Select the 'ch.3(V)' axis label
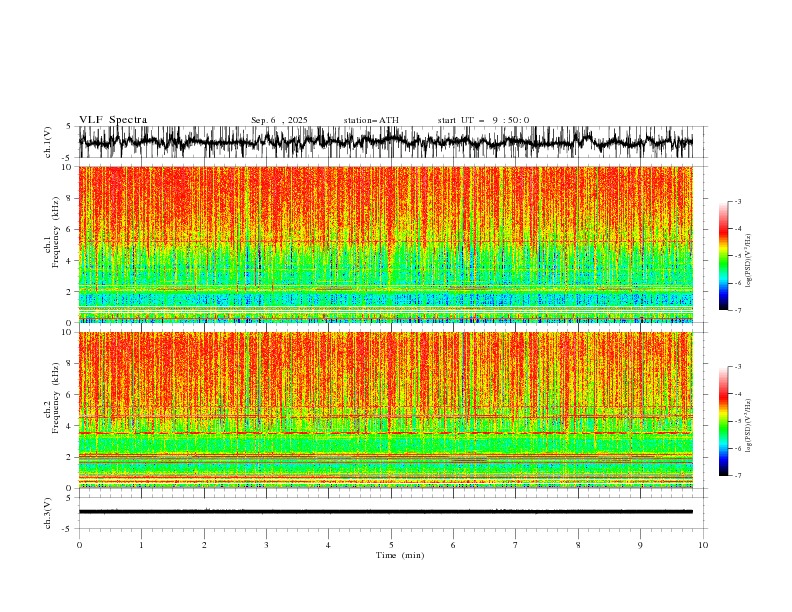 pyautogui.click(x=48, y=513)
